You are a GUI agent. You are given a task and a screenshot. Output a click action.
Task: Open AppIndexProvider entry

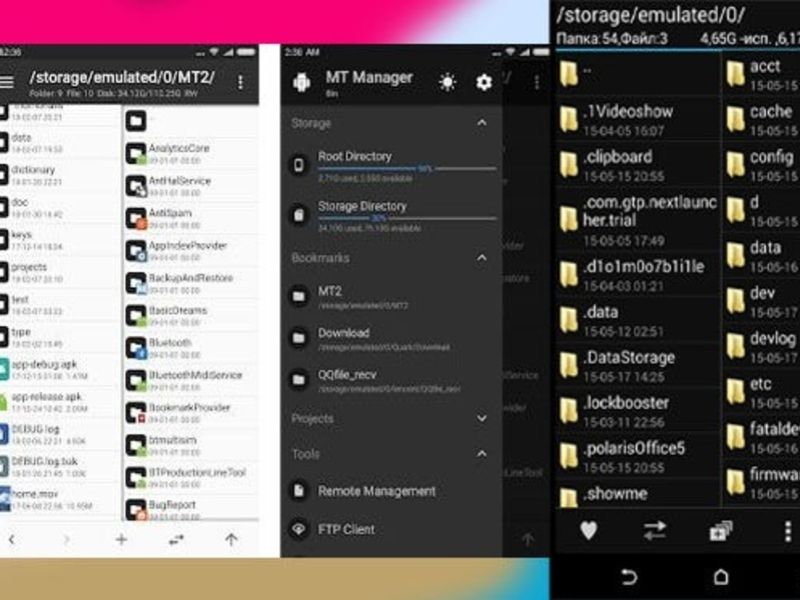tap(192, 251)
